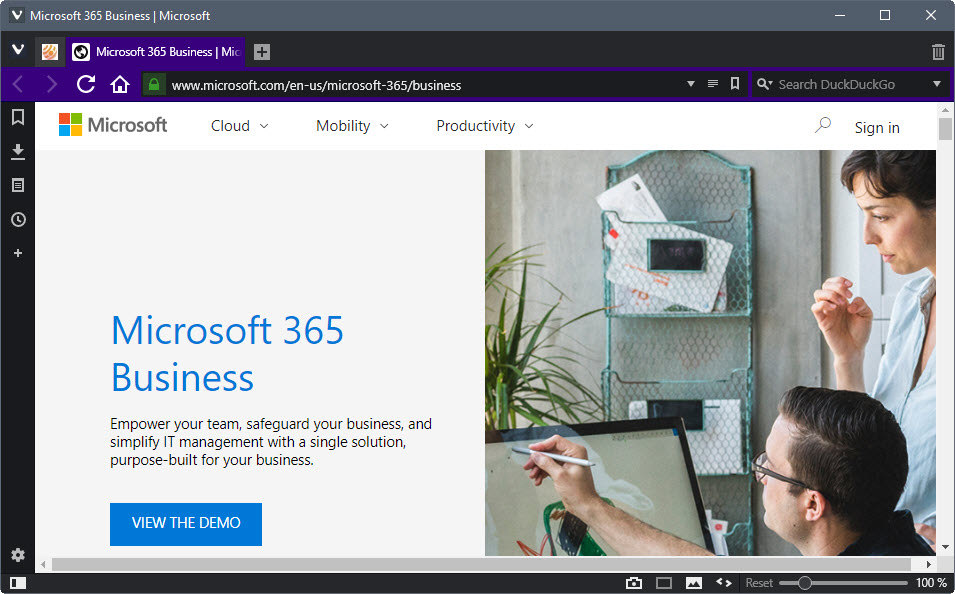Expand the Cloud navigation menu
The height and width of the screenshot is (594, 955).
click(x=239, y=126)
